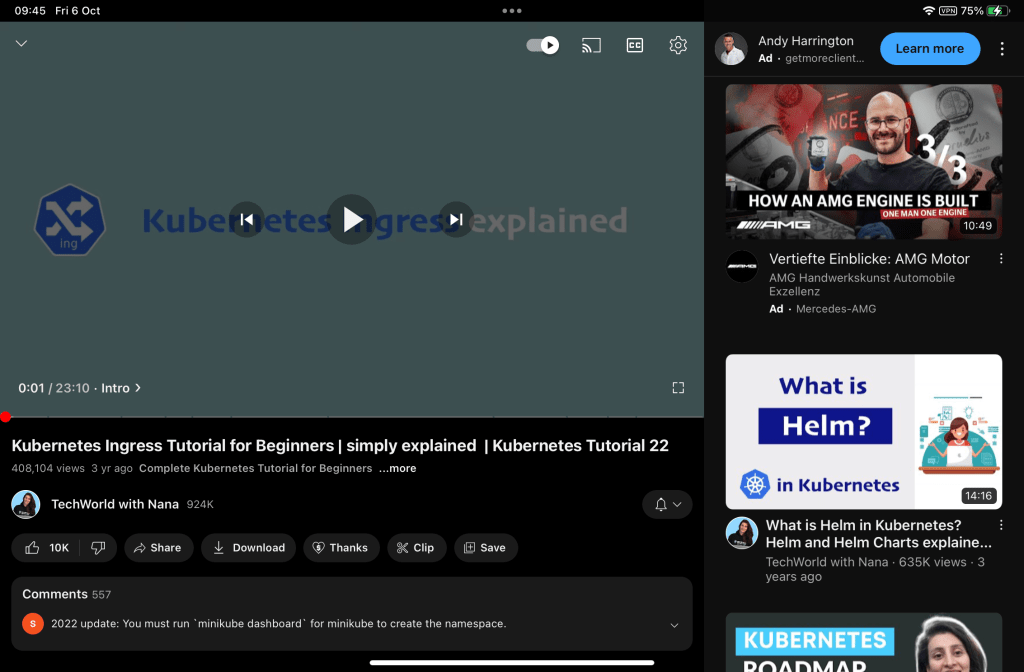Open notification bell dropdown
Screen dimensions: 1024x672
click(667, 504)
